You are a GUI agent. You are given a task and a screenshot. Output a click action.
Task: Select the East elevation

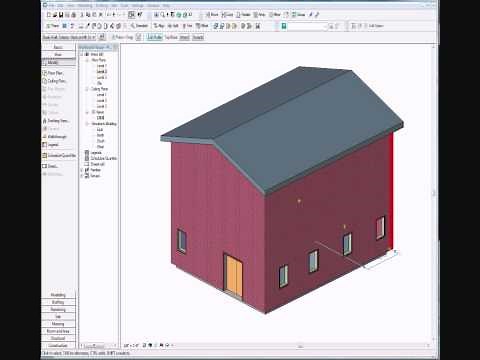click(x=100, y=129)
